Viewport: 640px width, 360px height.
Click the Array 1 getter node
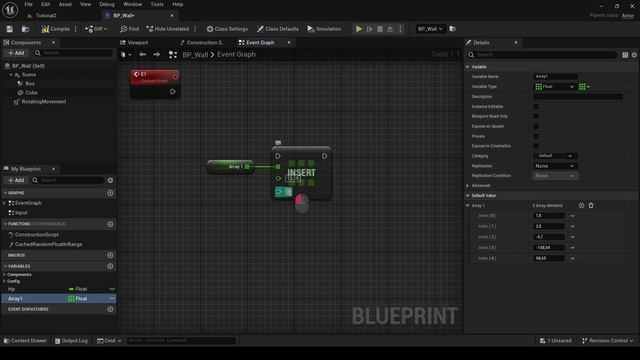click(x=230, y=167)
